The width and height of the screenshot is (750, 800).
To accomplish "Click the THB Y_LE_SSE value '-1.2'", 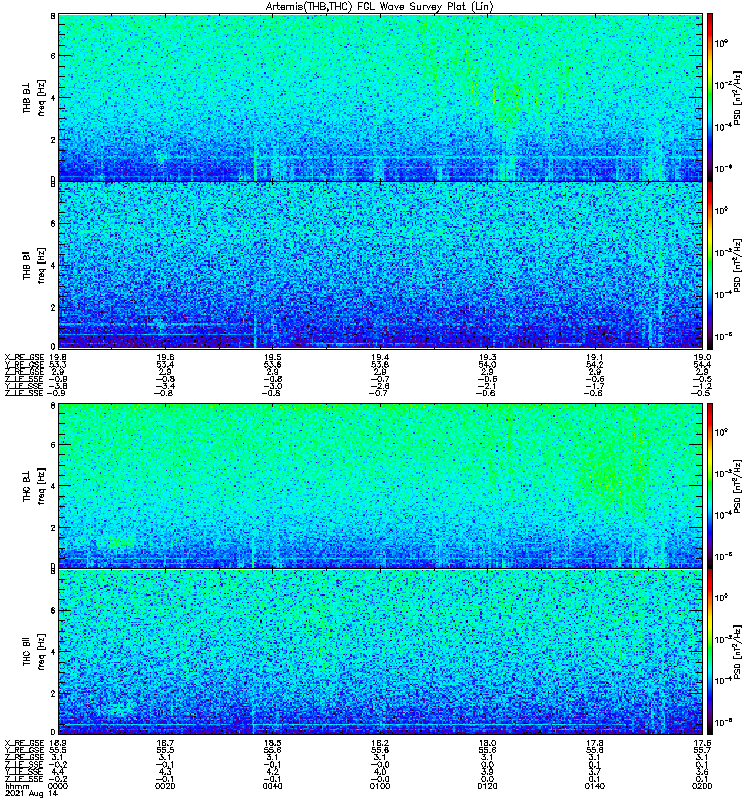I will coord(702,386).
